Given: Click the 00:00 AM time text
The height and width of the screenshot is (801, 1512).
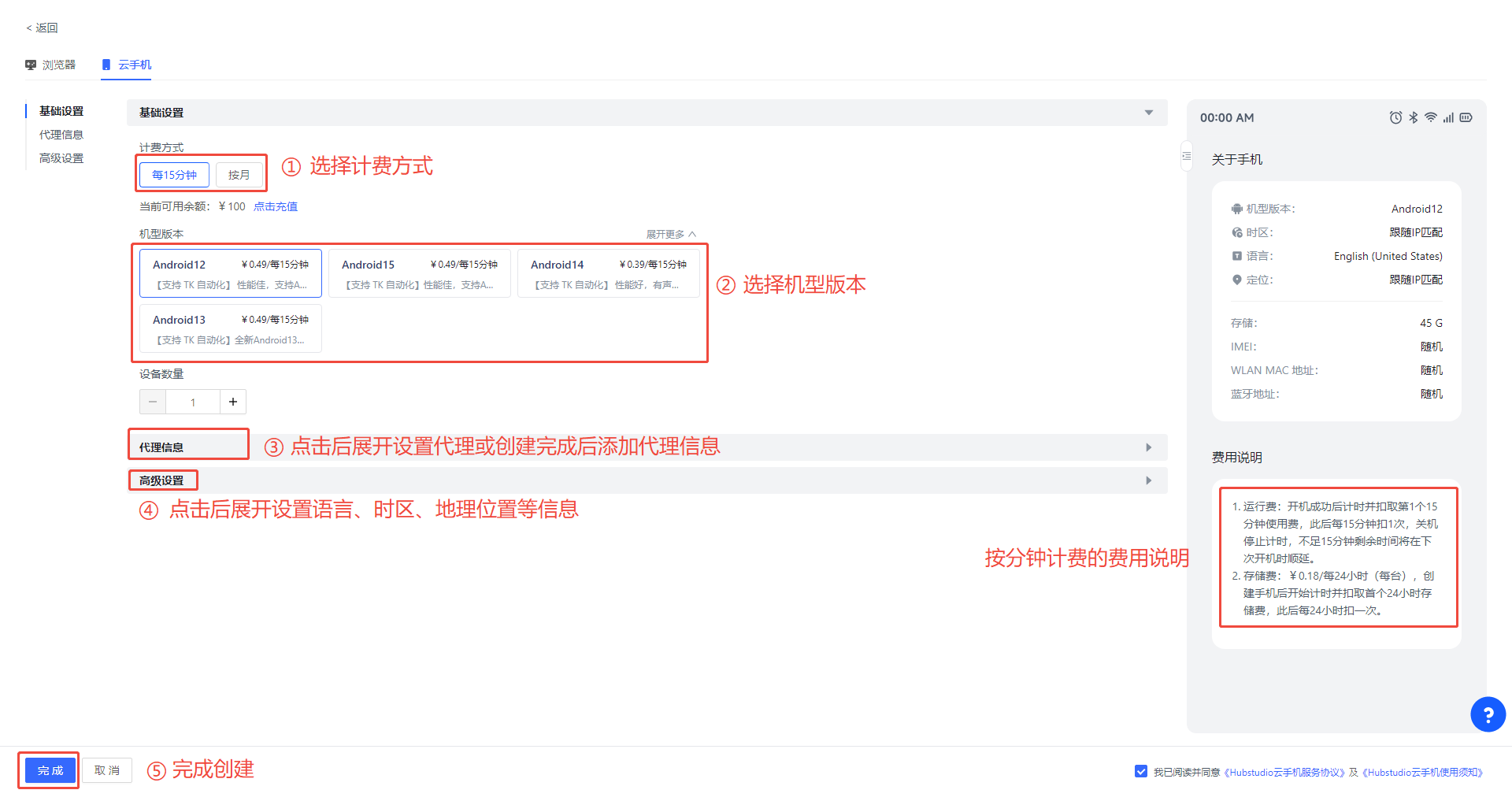Looking at the screenshot, I should click(x=1227, y=117).
